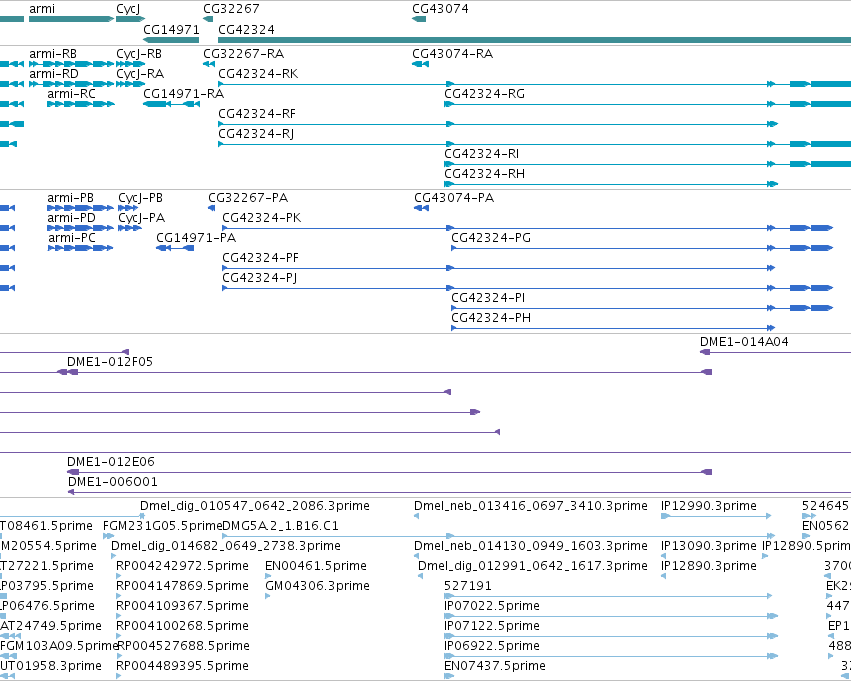Select Dmel_neb_013416_0697_3410.3prime label

click(531, 506)
